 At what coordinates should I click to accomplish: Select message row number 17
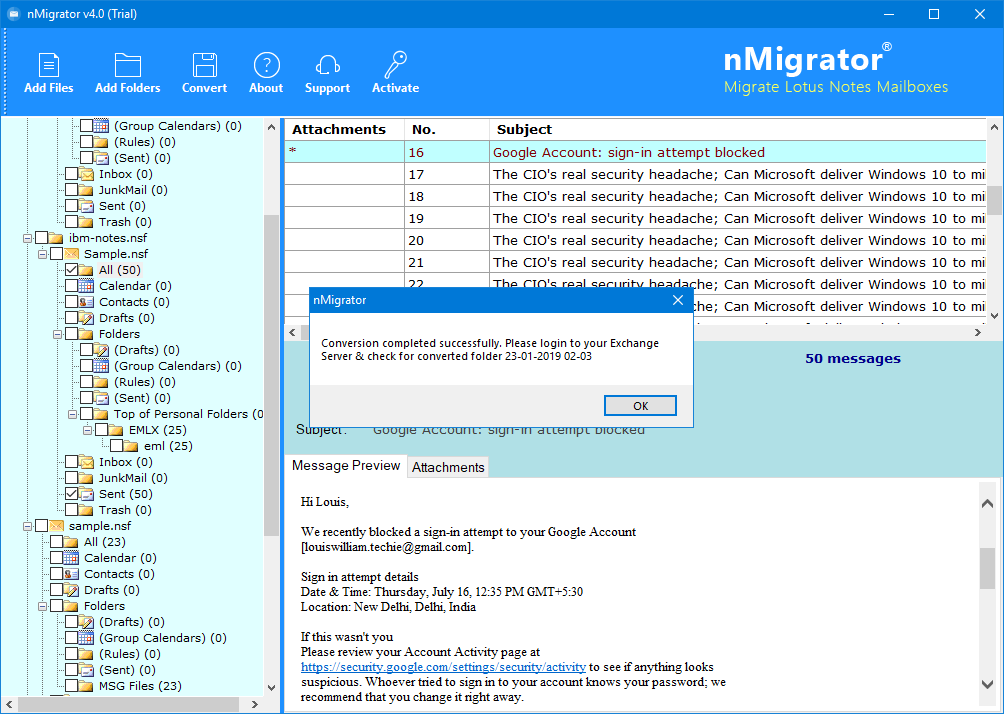tap(635, 174)
